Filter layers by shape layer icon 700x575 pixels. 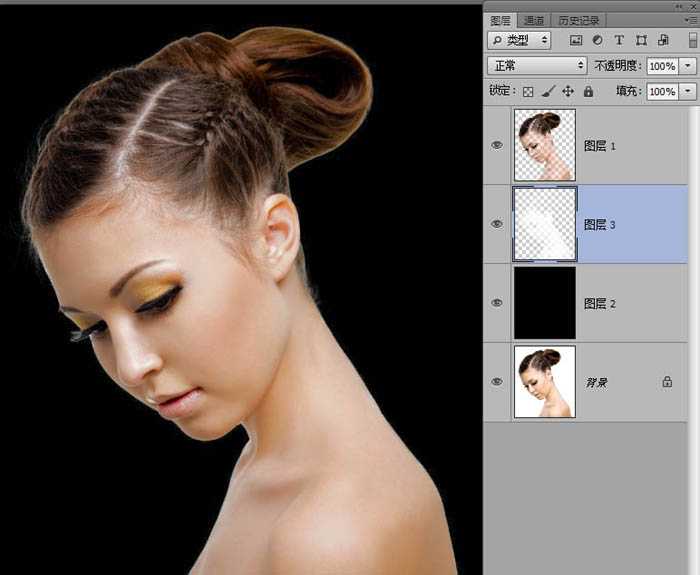tap(641, 40)
